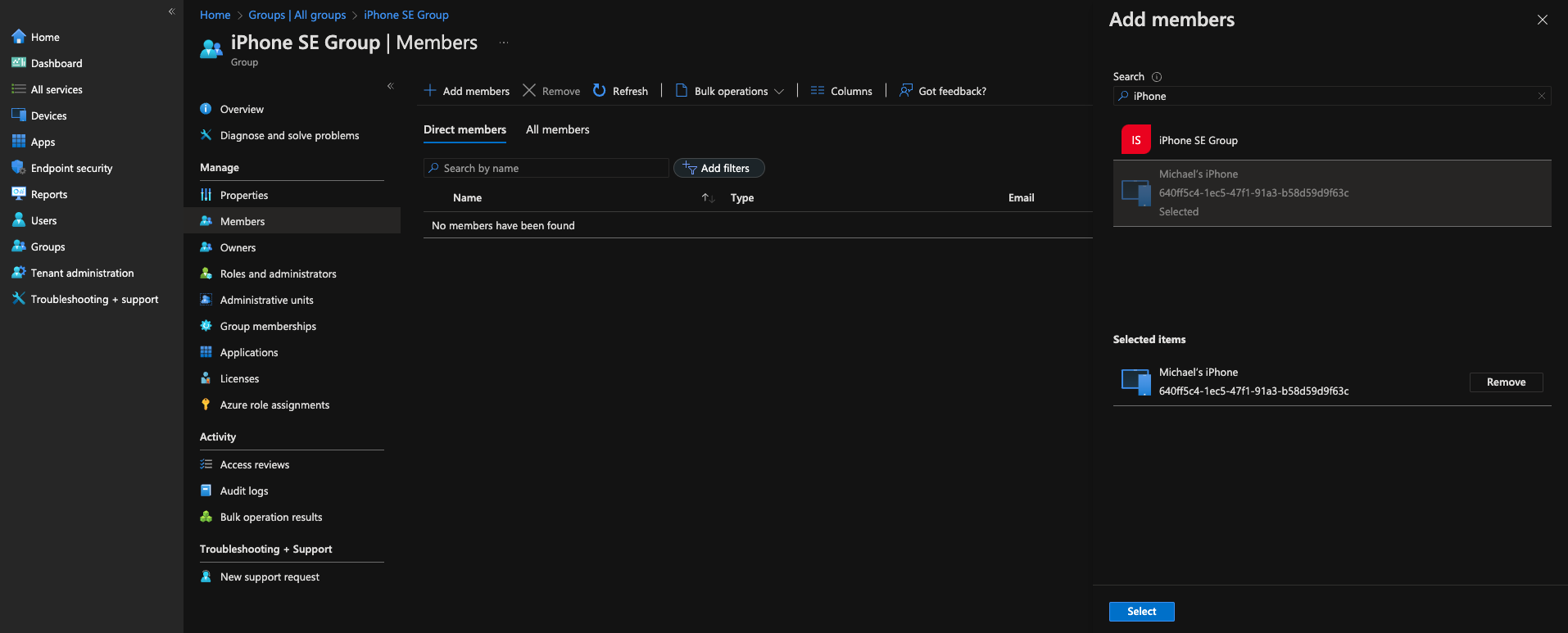
Task: Click the Overview info icon
Action: pyautogui.click(x=206, y=109)
